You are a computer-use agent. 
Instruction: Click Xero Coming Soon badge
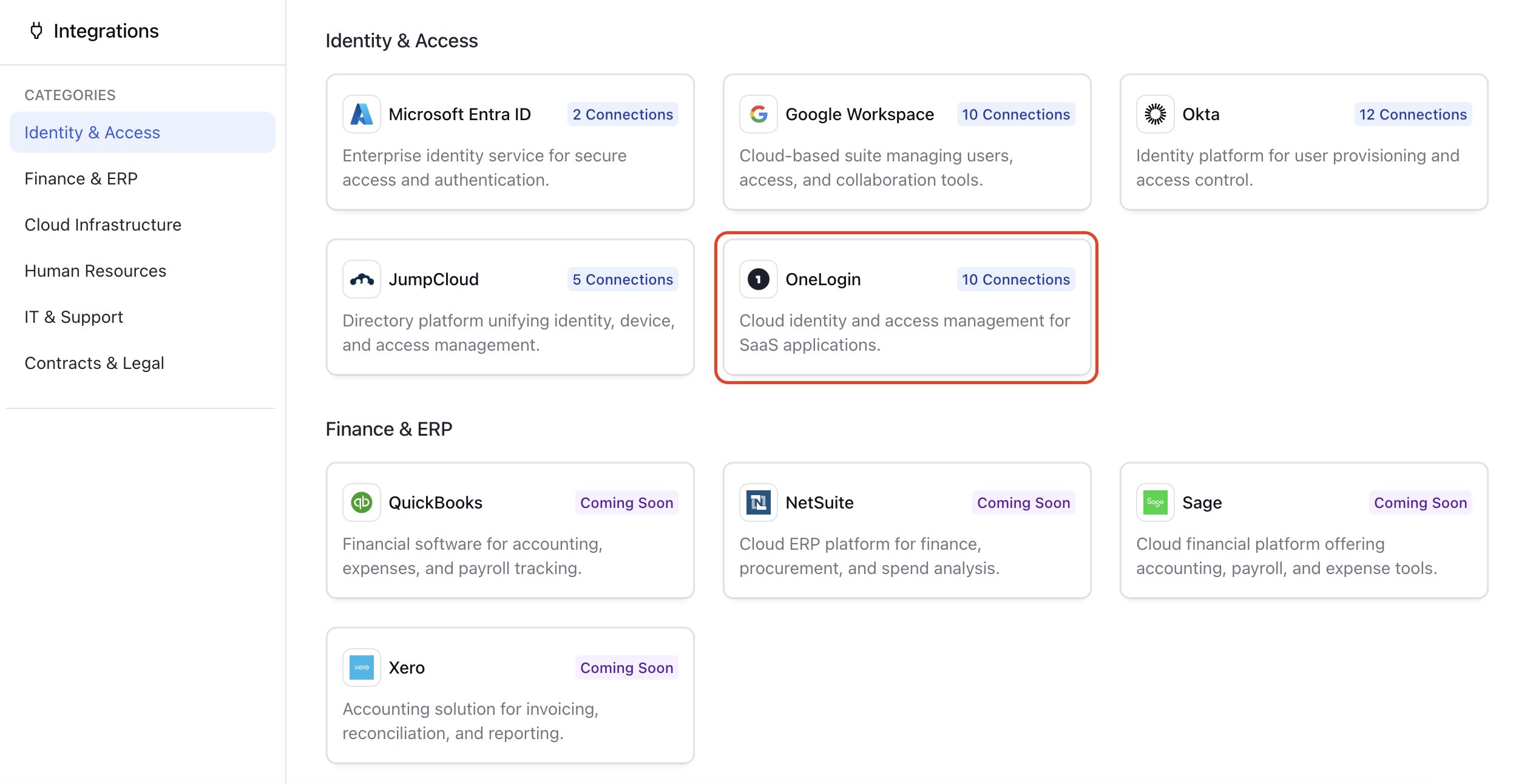627,667
